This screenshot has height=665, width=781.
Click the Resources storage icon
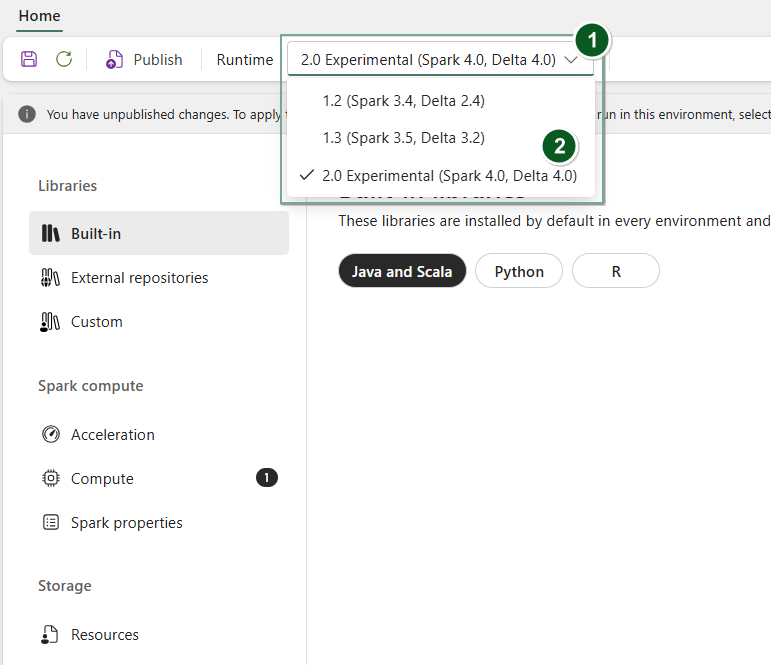click(51, 635)
